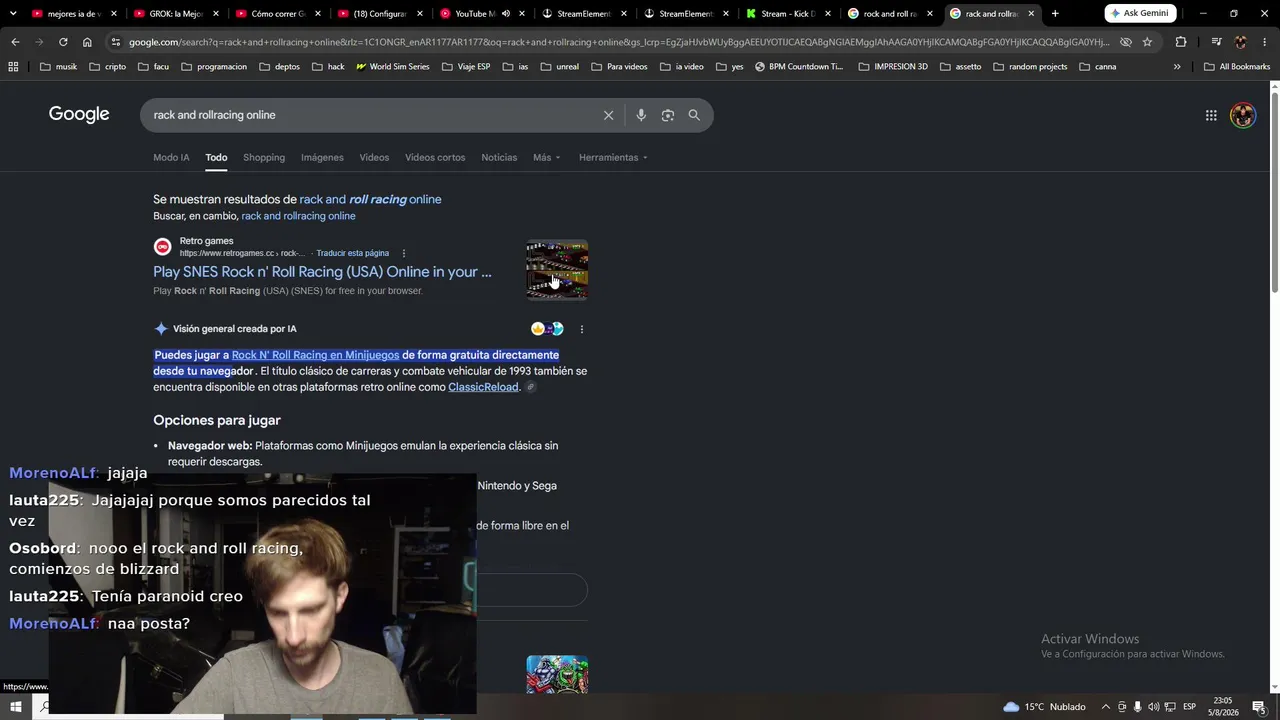Screen dimensions: 1280x720
Task: Follow the corrected rack and roll racing online link
Action: pos(370,199)
